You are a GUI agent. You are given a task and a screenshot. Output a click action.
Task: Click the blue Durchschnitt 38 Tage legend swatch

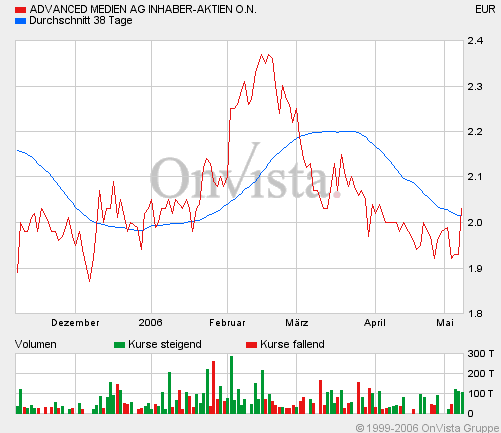pyautogui.click(x=20, y=21)
